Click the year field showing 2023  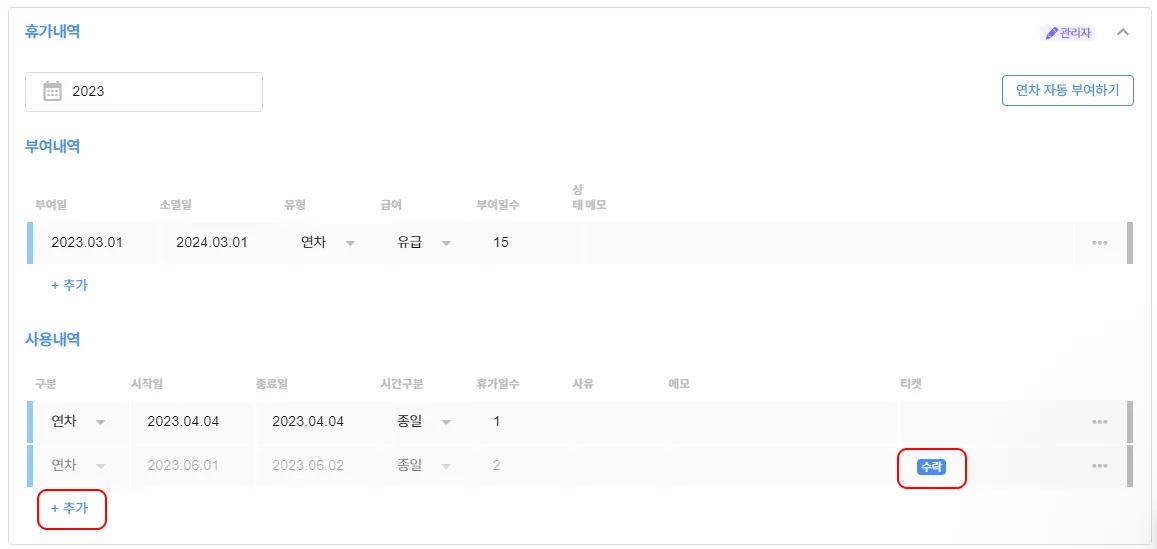[x=144, y=92]
